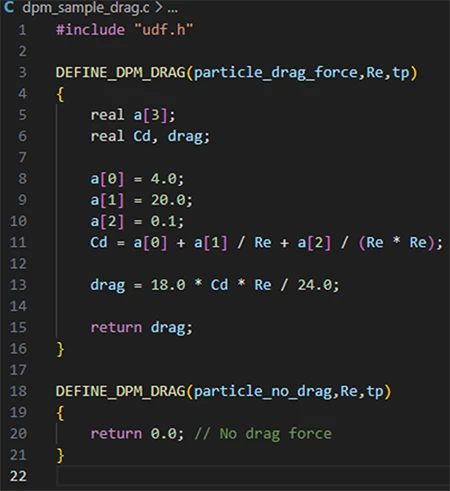The height and width of the screenshot is (491, 450).
Task: Click line number 11 in gutter
Action: pos(18,242)
